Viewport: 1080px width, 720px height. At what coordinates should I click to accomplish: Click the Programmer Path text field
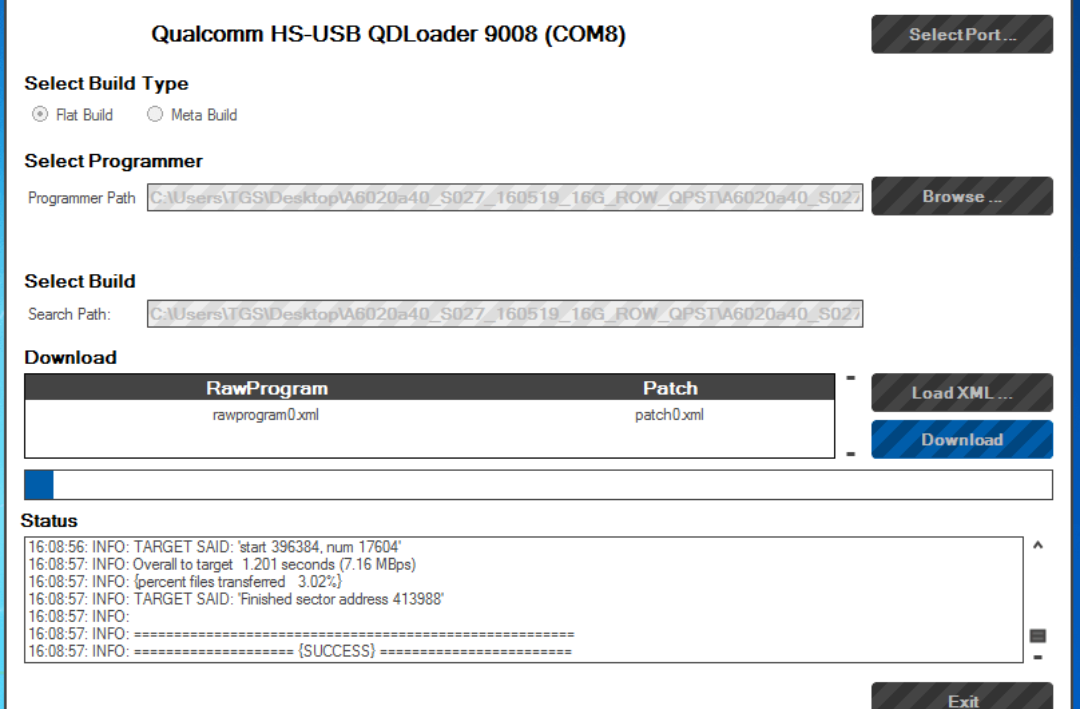[505, 198]
